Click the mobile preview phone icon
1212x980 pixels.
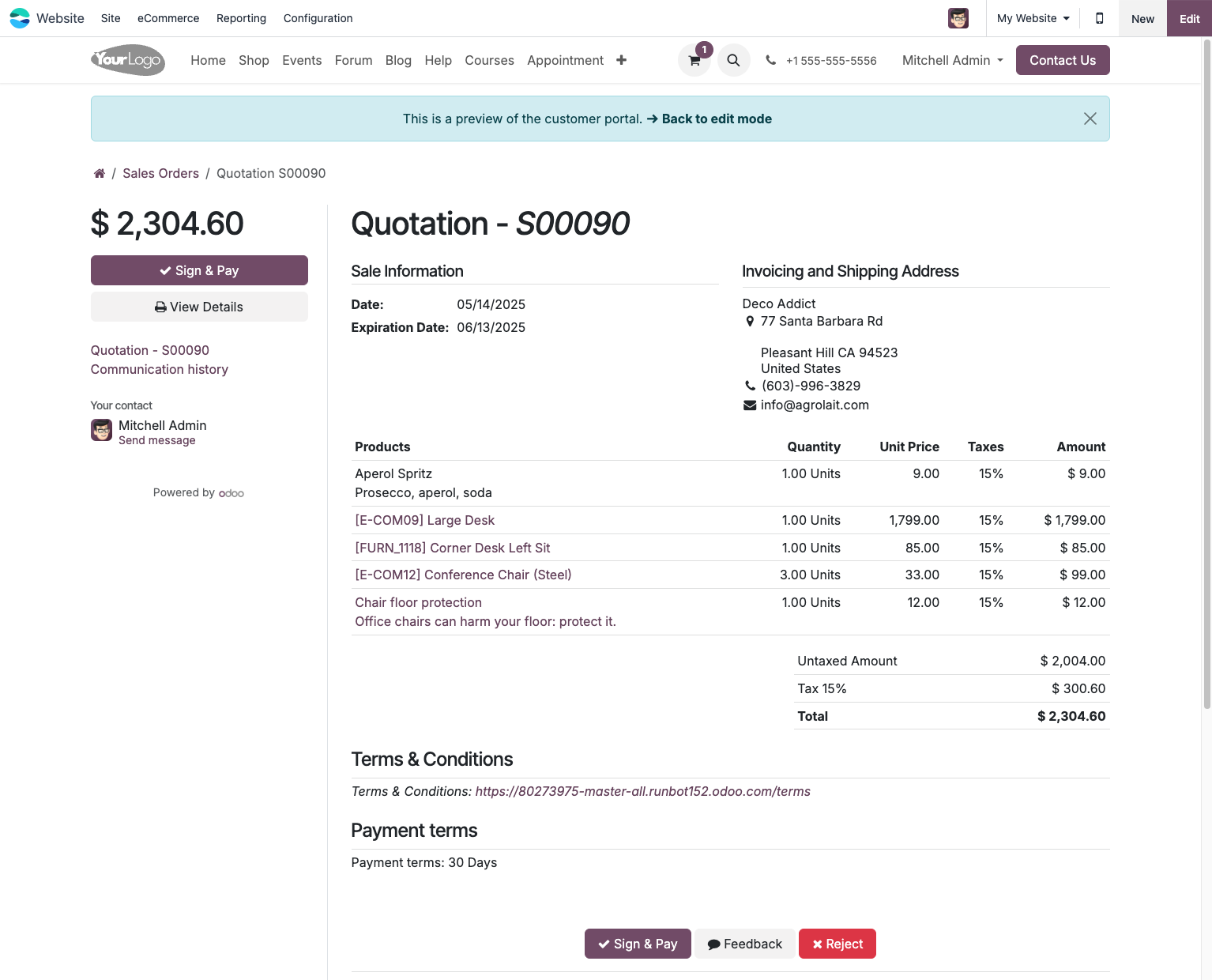tap(1099, 18)
